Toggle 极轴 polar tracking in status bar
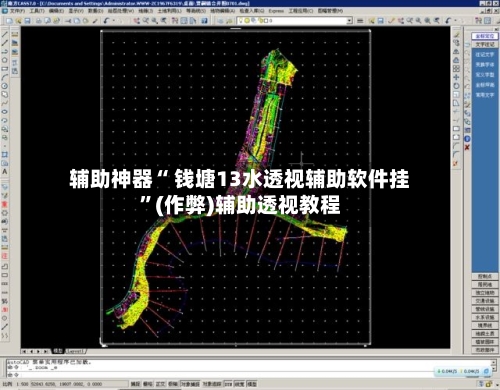Screen dimensions: 500x390 point(173,384)
